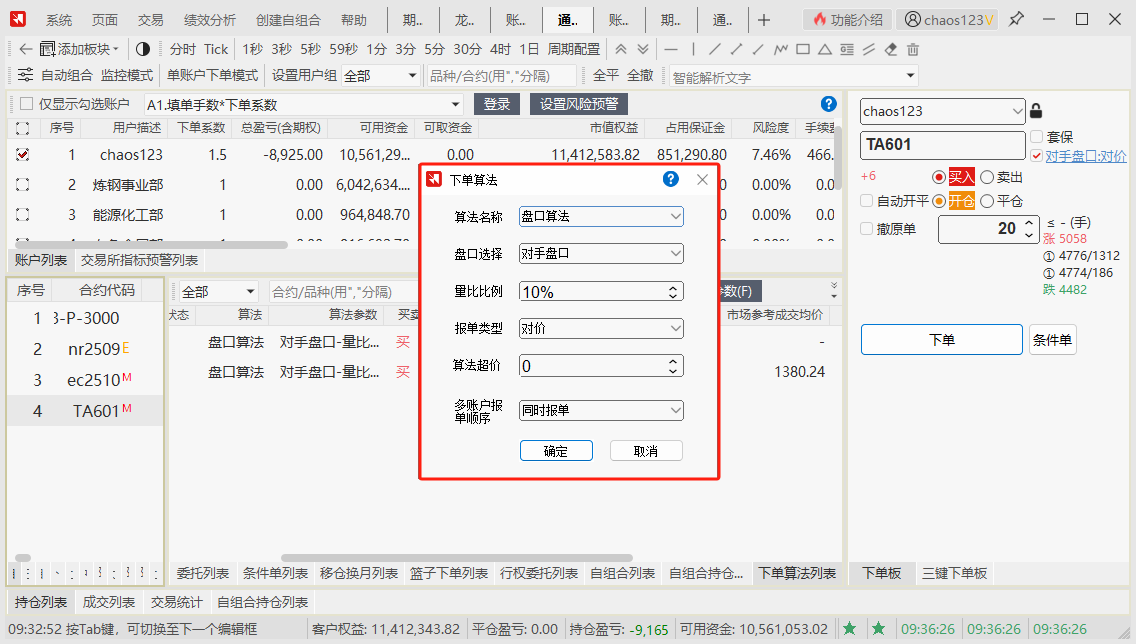Viewport: 1136px width, 644px height.
Task: Open the 交易 menu
Action: [x=150, y=19]
